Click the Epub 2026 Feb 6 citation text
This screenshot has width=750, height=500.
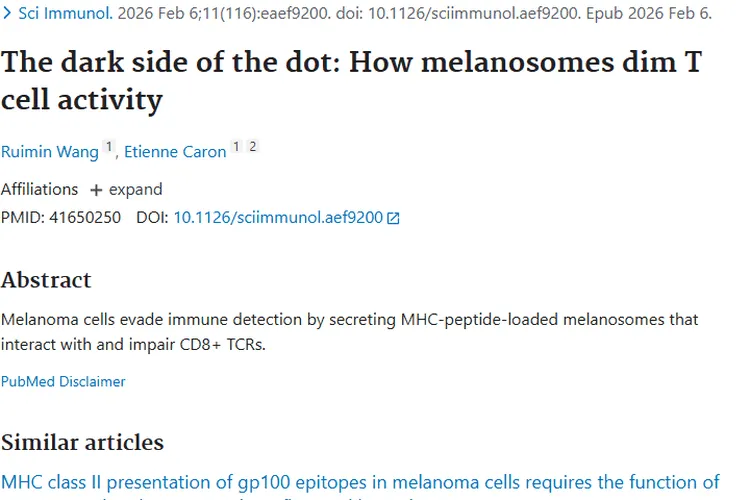pos(651,15)
